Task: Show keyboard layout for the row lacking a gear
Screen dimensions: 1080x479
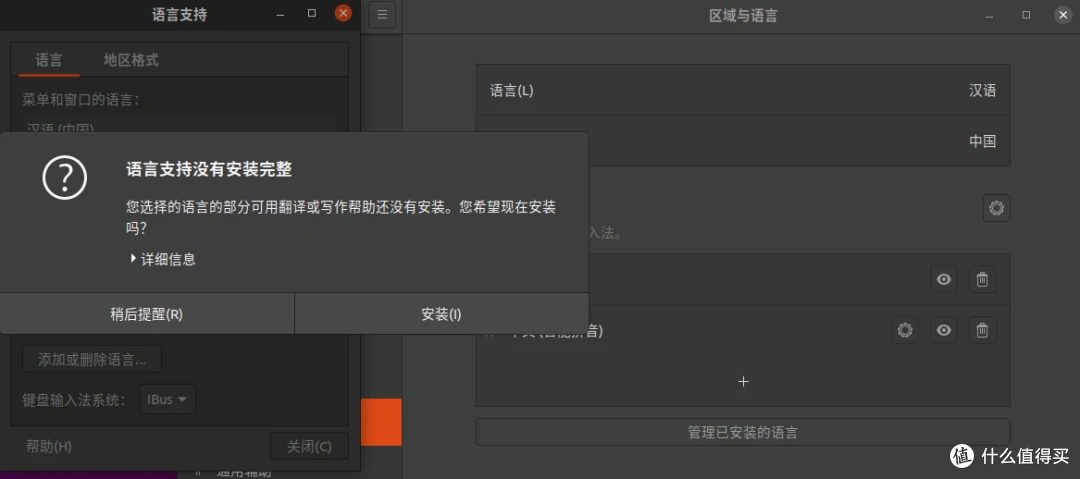Action: click(x=944, y=279)
